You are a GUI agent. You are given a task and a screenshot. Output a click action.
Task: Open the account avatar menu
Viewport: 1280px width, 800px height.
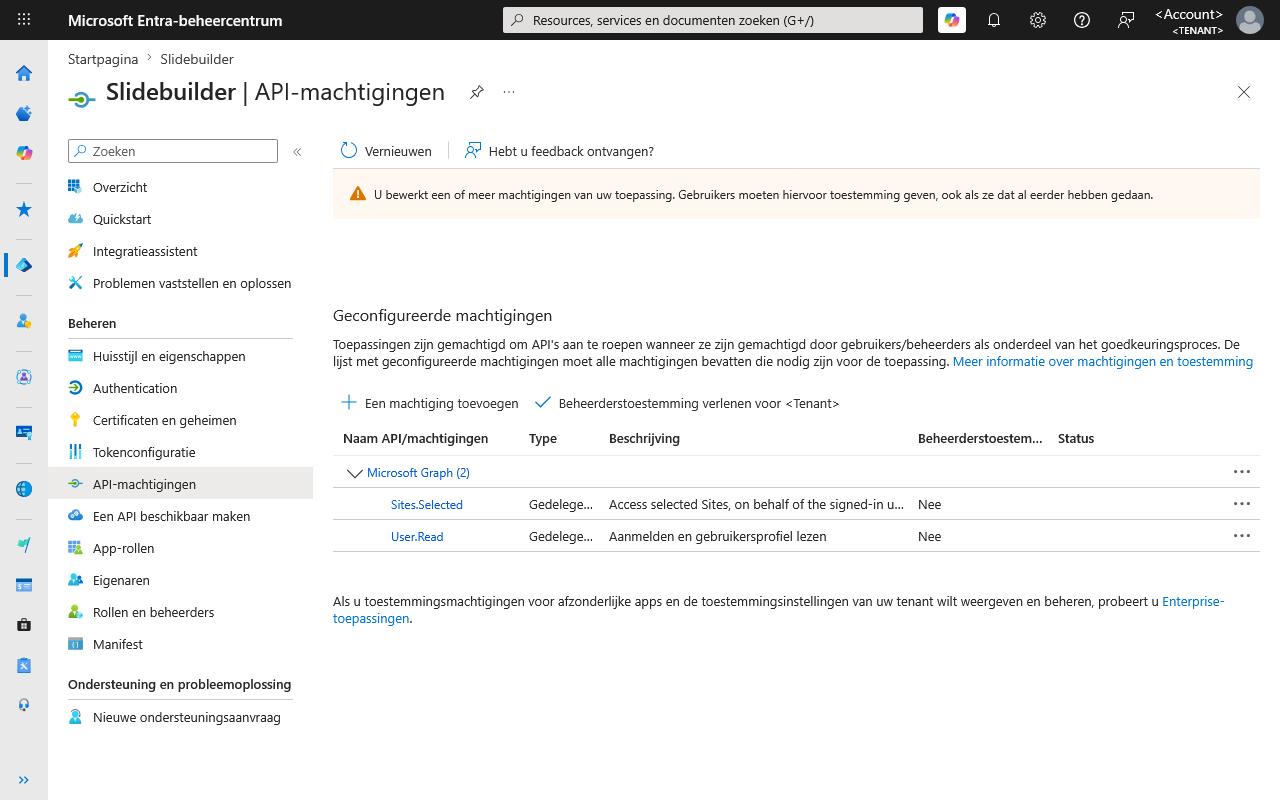1250,20
